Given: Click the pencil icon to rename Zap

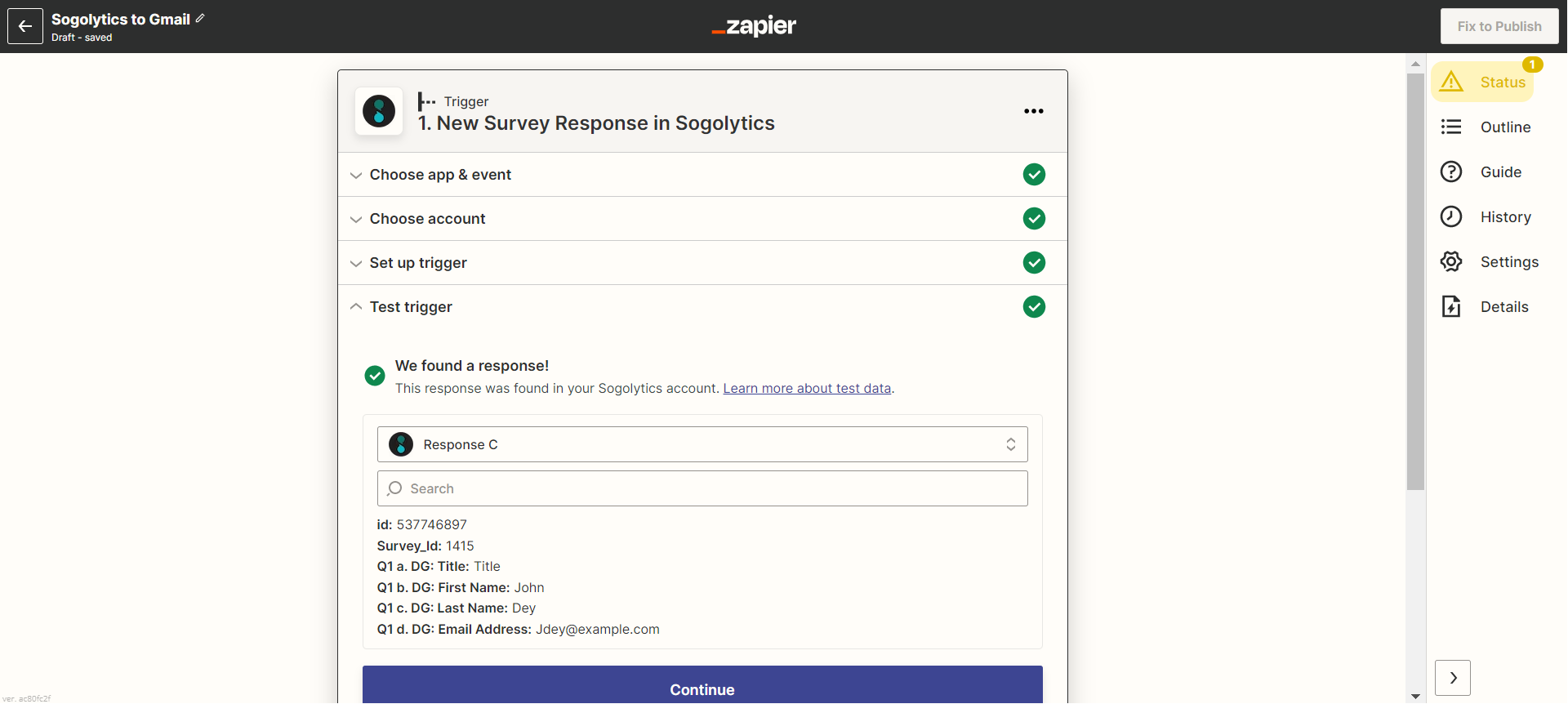Looking at the screenshot, I should (200, 18).
